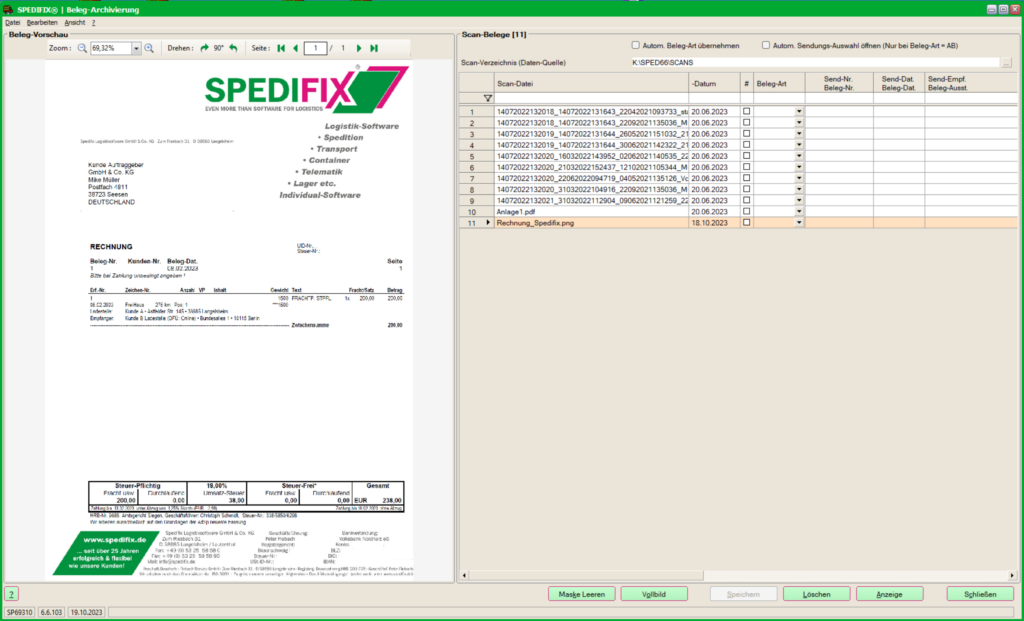The height and width of the screenshot is (621, 1024).
Task: Click the 19.10.2023 date in status bar
Action: coord(87,613)
